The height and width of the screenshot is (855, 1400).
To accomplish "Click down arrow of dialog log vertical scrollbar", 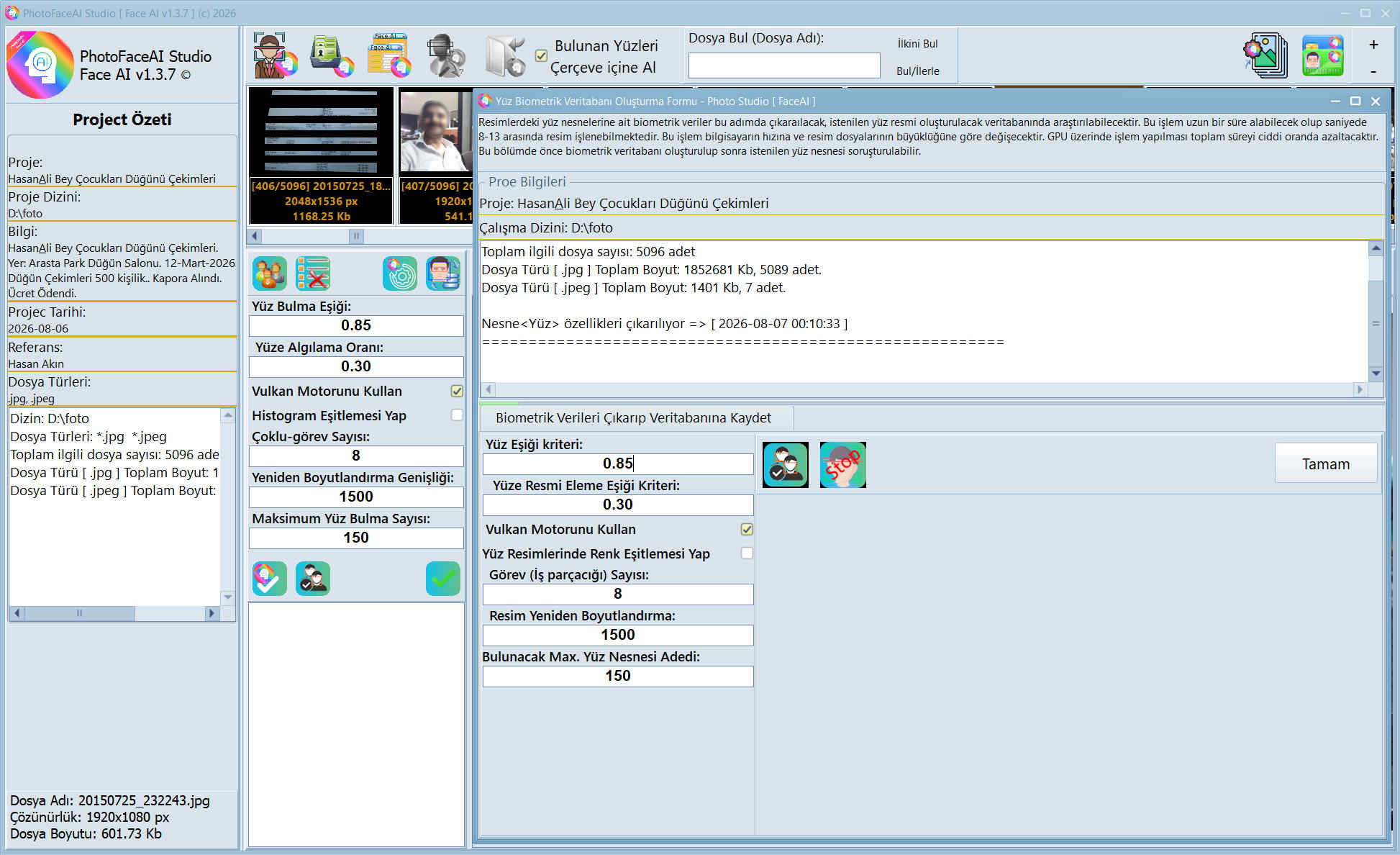I will 1376,374.
